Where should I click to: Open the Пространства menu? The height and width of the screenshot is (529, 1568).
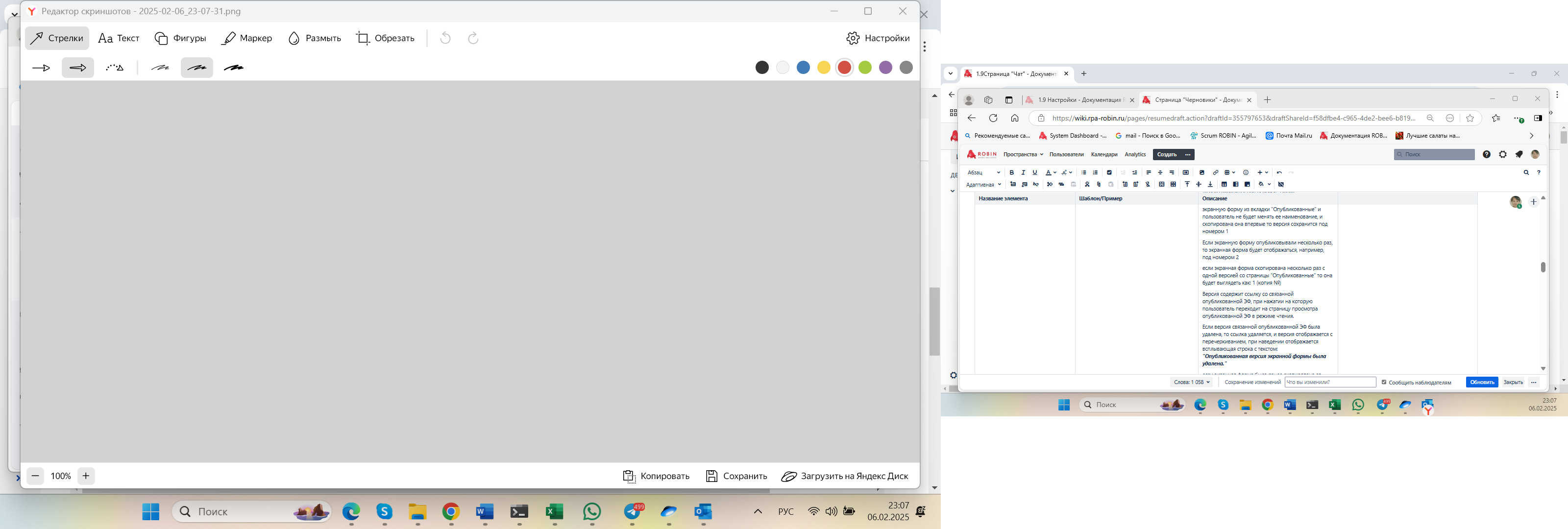[1023, 155]
